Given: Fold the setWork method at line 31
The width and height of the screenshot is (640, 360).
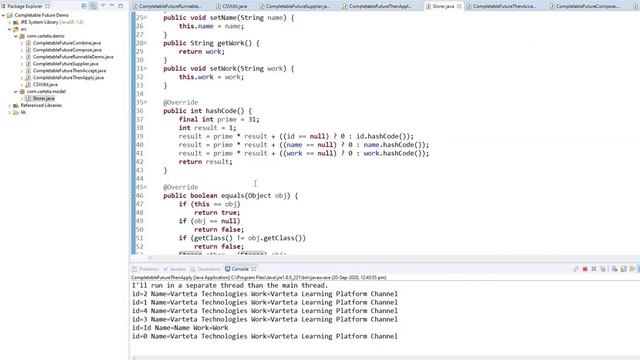Looking at the screenshot, I should (x=146, y=69).
